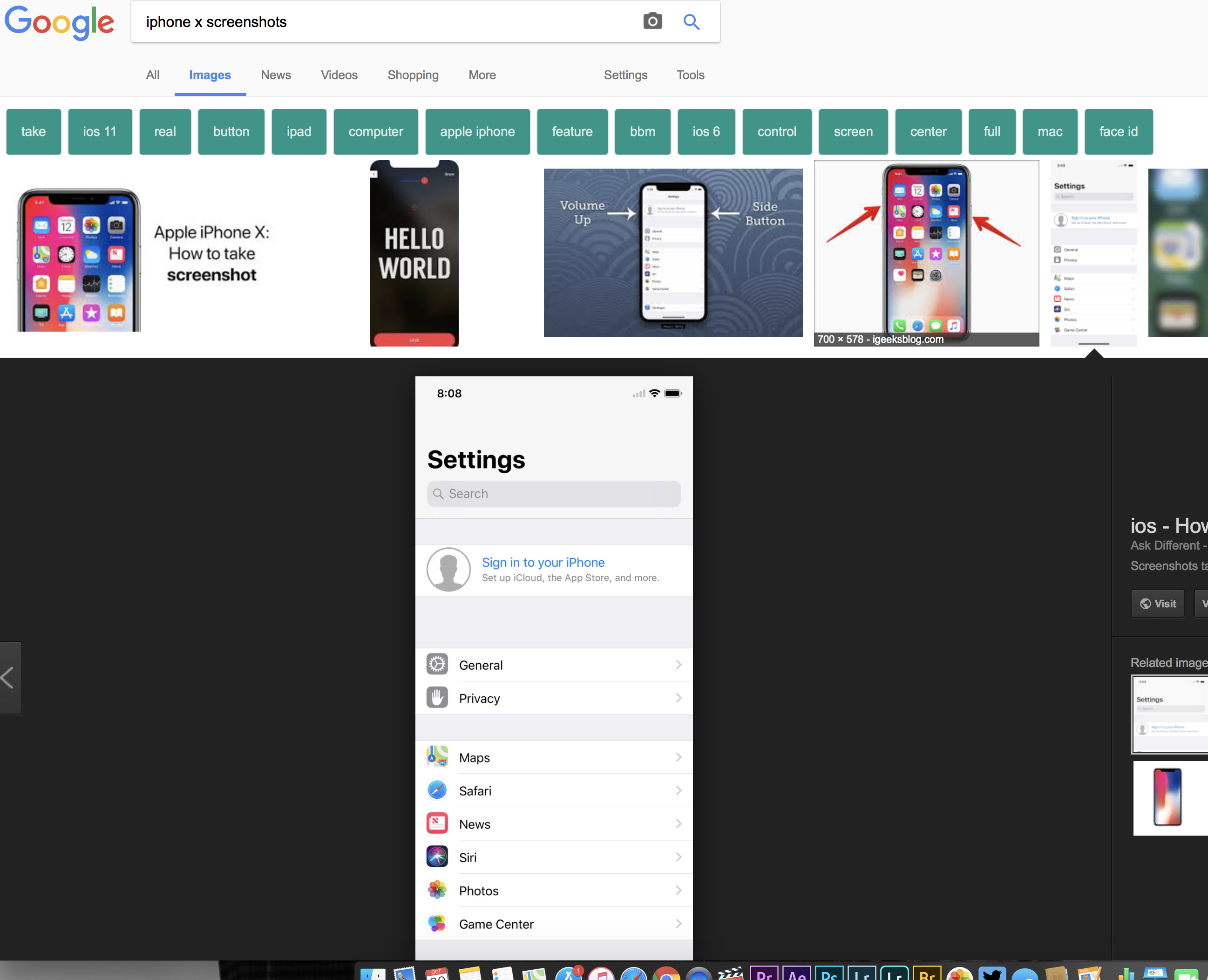1208x980 pixels.
Task: Select the 'ios 11' filter chip
Action: 99,131
